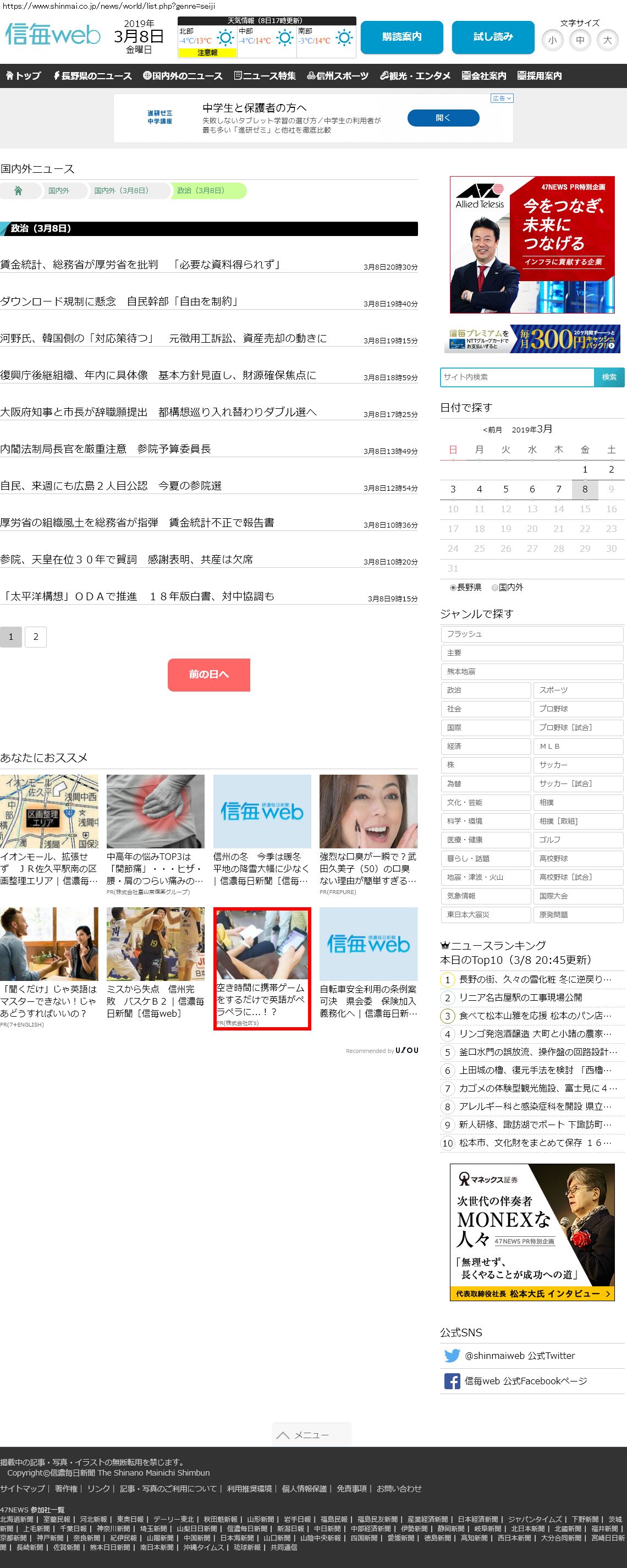The image size is (627, 1568).
Task: Select the 国内外 radio button
Action: tap(495, 588)
